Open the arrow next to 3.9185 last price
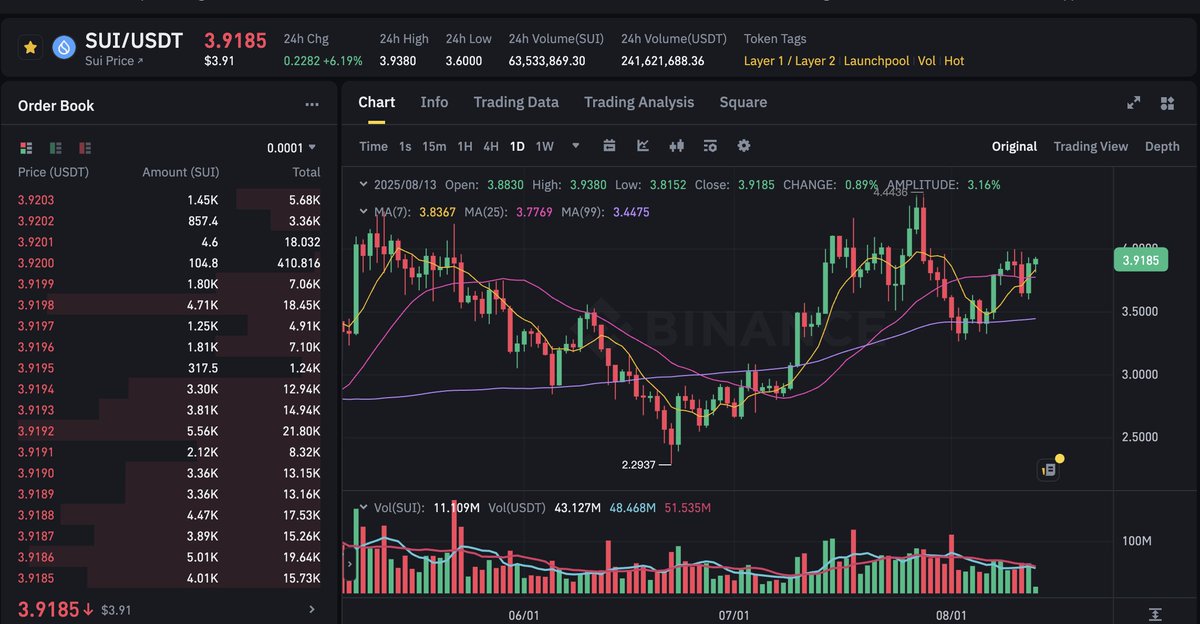Screen dimensions: 1200x624 (x=312, y=609)
